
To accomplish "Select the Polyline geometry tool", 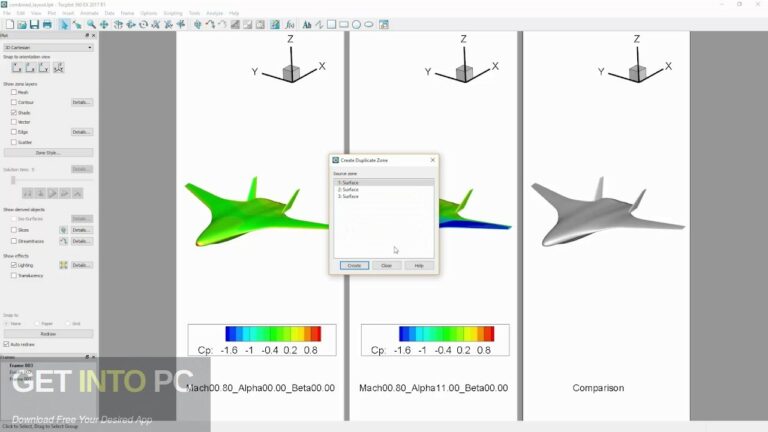I will coord(319,24).
